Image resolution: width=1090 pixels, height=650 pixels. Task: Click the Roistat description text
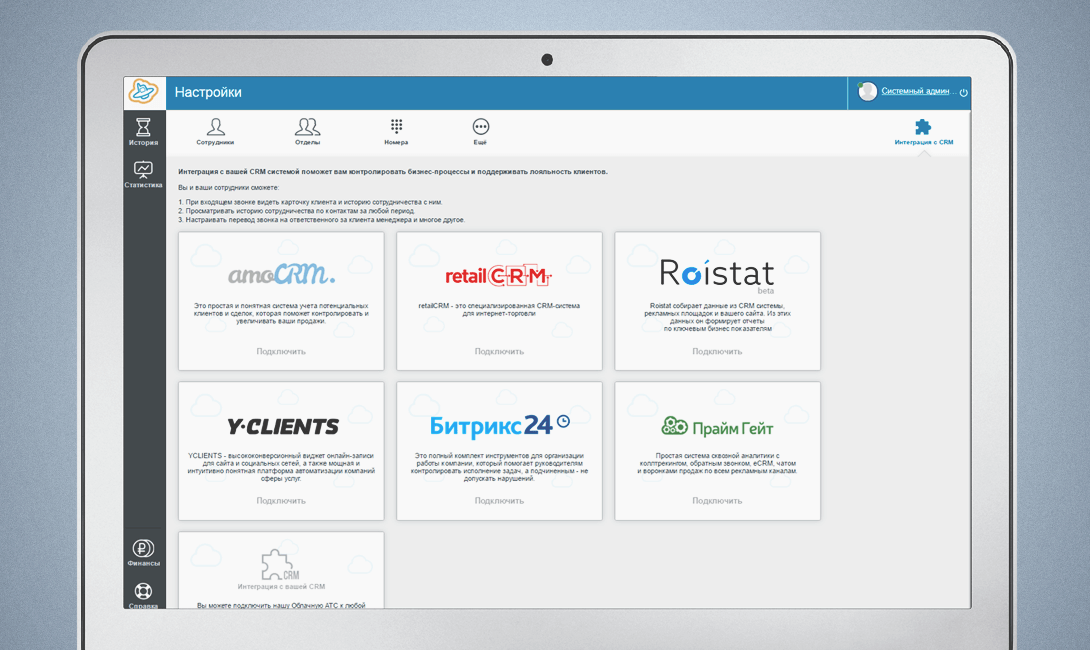(717, 317)
